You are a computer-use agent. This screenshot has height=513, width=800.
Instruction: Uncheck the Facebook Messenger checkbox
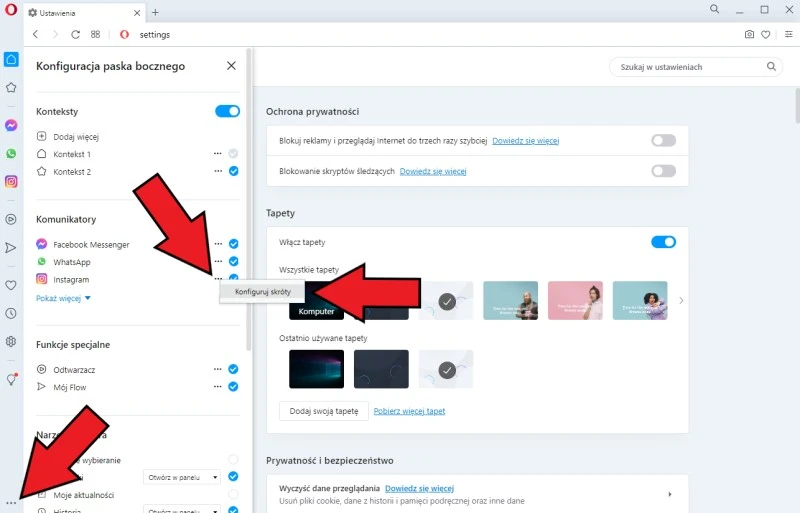pyautogui.click(x=233, y=244)
